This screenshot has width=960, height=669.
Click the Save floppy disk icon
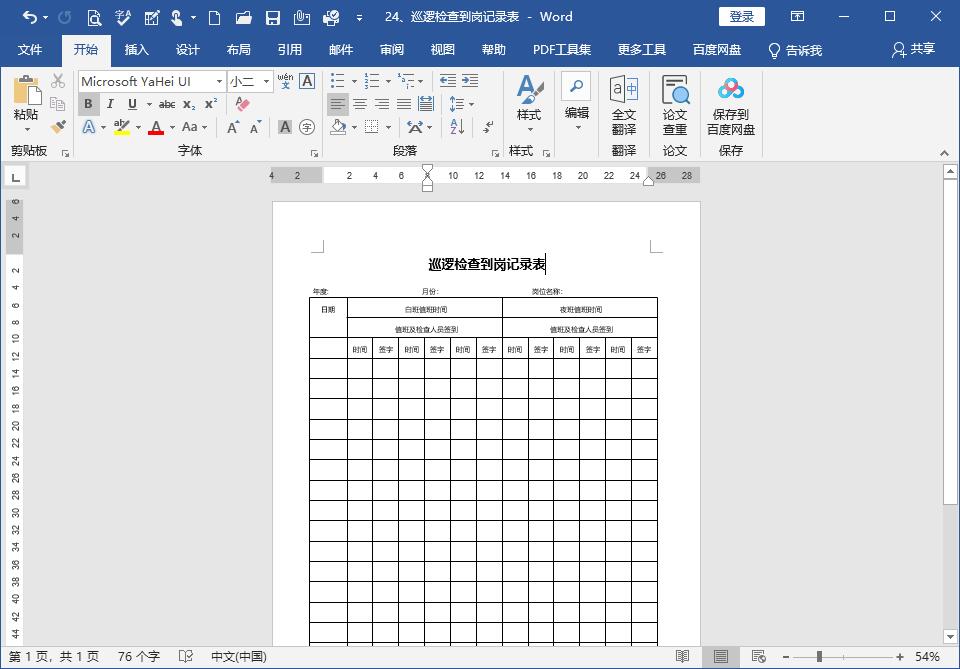[272, 18]
